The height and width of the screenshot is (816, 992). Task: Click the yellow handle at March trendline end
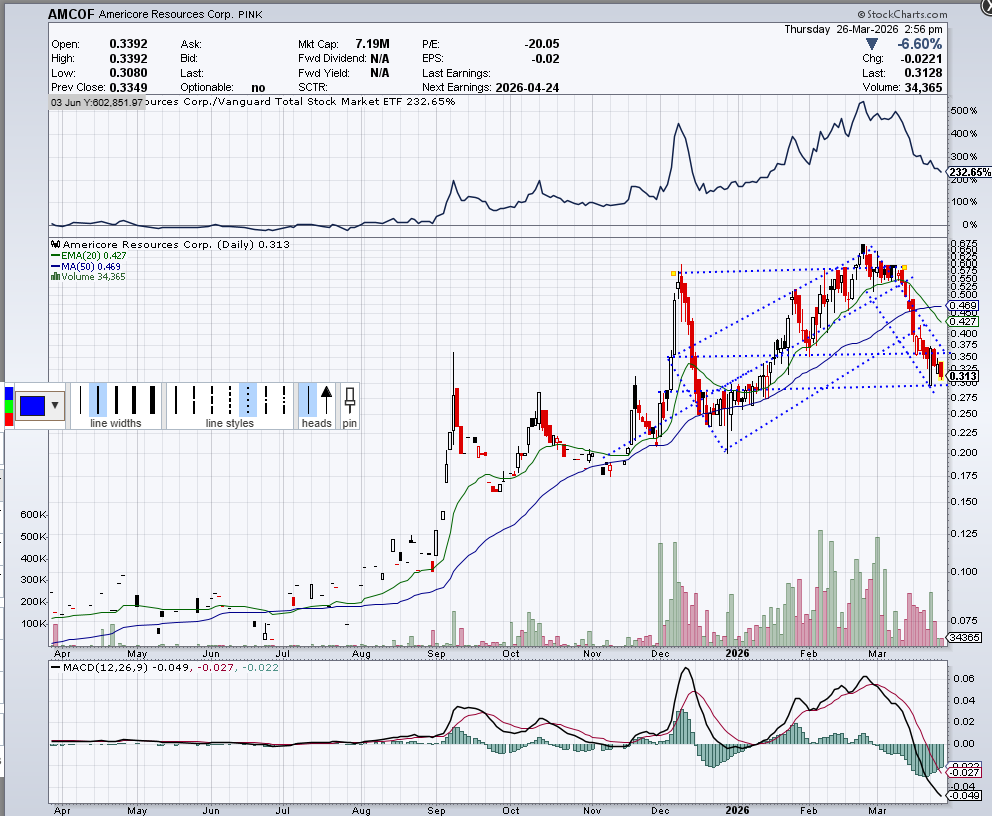pos(904,267)
